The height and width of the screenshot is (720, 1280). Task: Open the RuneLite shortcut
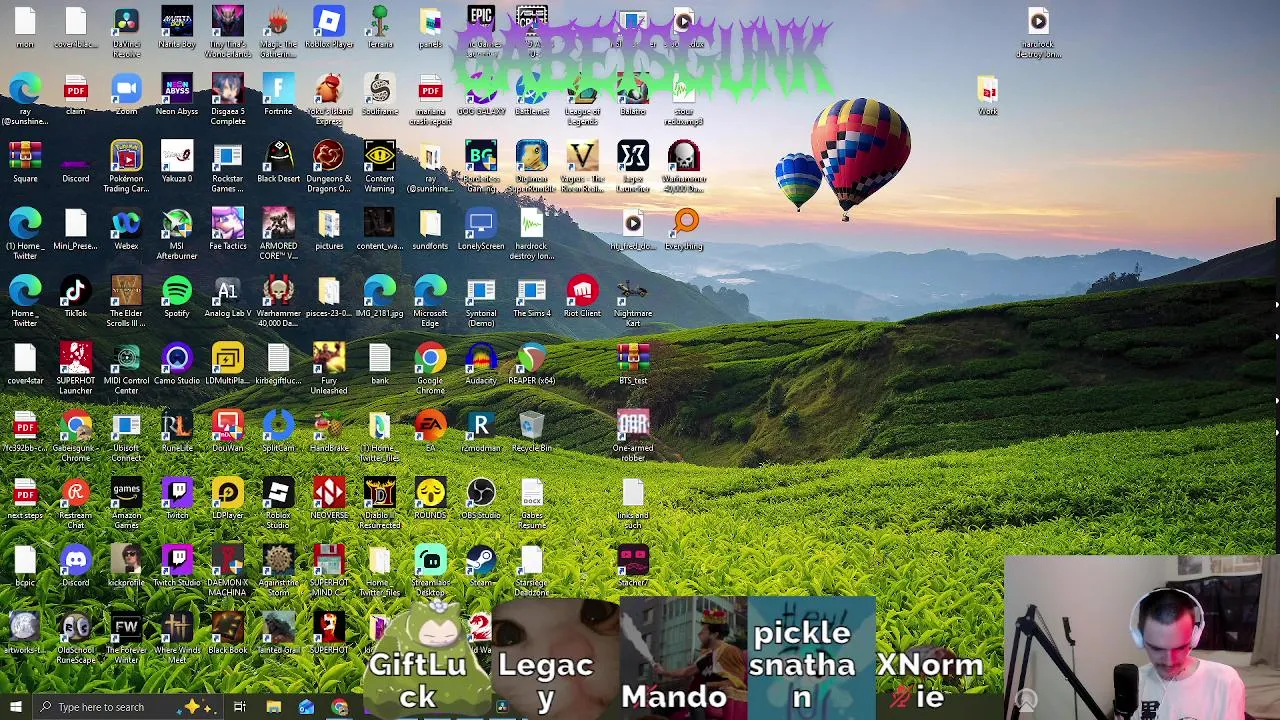click(177, 432)
